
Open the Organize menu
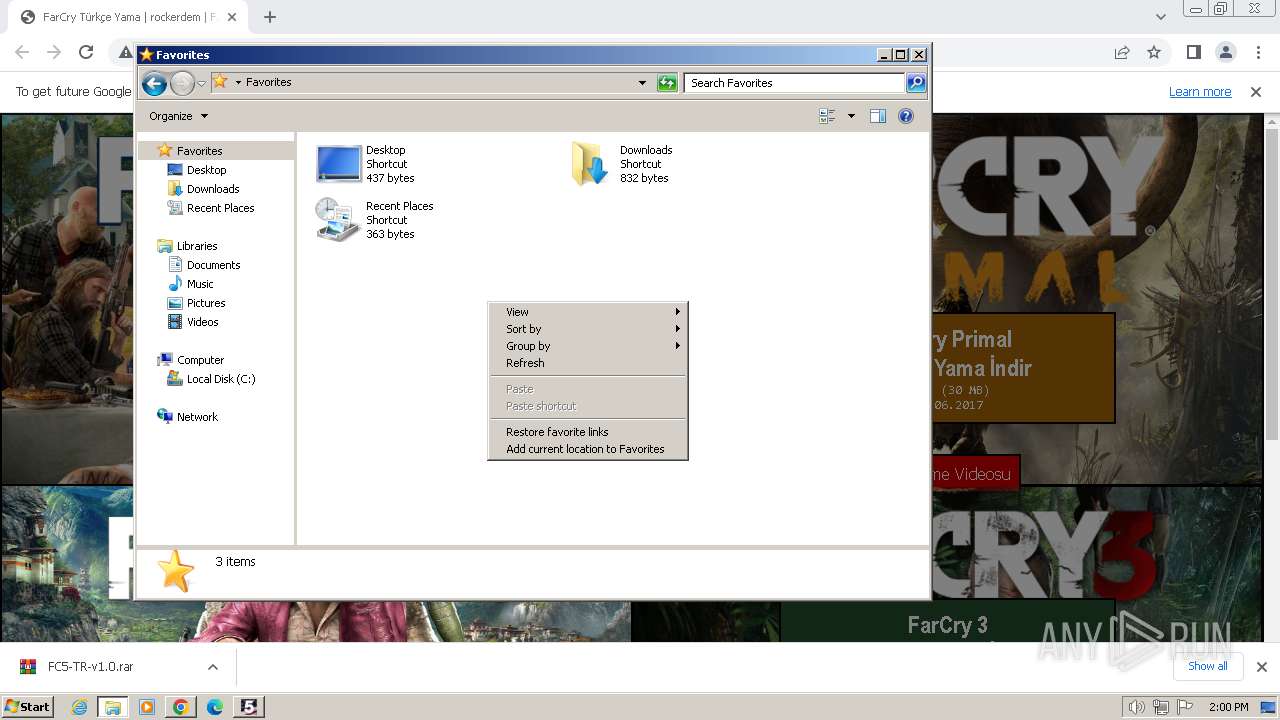pos(178,116)
